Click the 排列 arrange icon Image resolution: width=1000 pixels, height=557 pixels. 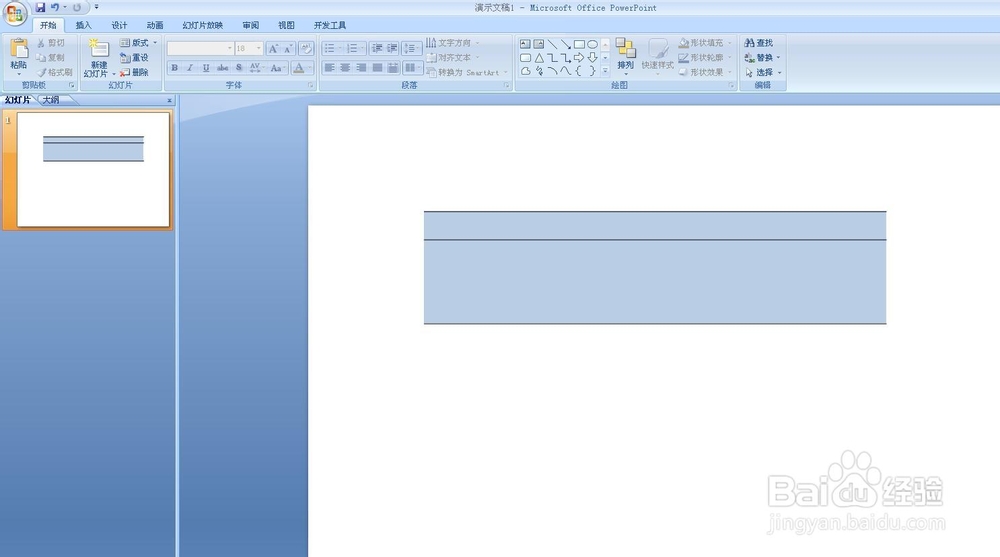pos(626,48)
